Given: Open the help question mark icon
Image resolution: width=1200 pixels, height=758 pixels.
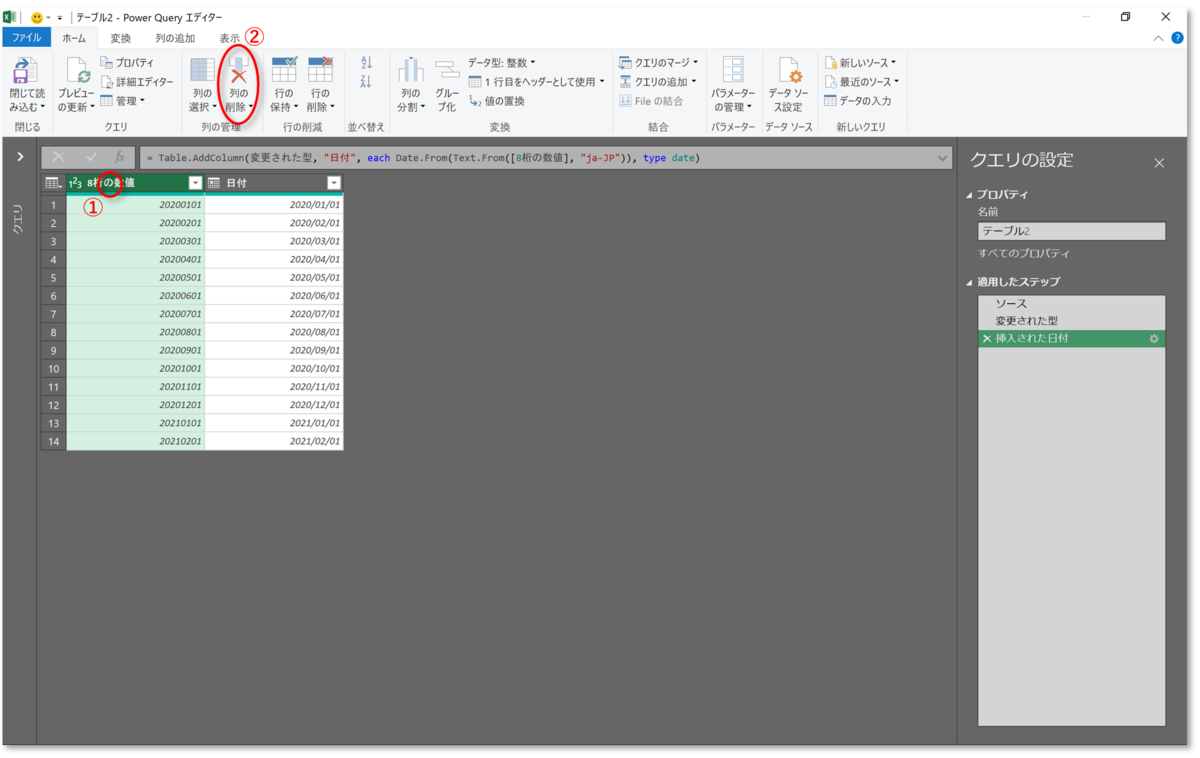Looking at the screenshot, I should pos(1177,38).
